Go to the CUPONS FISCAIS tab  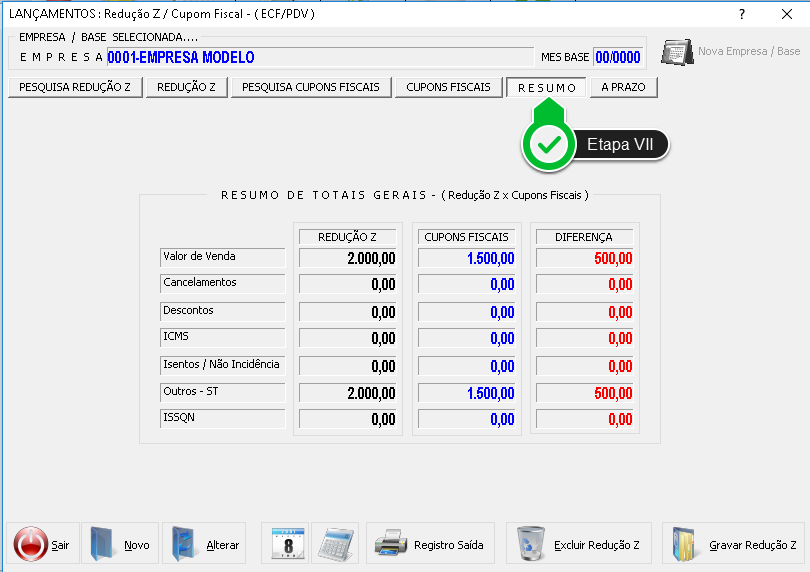(448, 88)
